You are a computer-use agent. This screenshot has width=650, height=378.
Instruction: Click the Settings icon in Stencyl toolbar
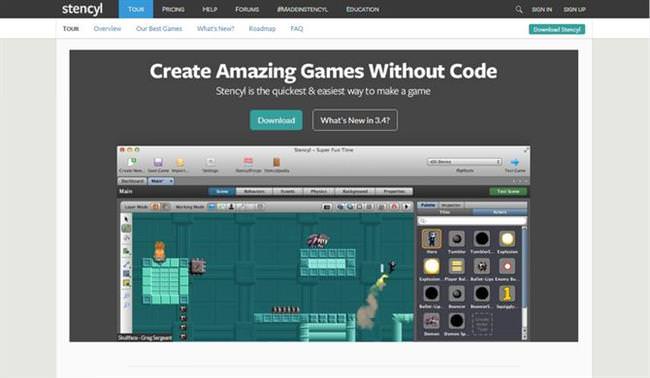pyautogui.click(x=210, y=162)
